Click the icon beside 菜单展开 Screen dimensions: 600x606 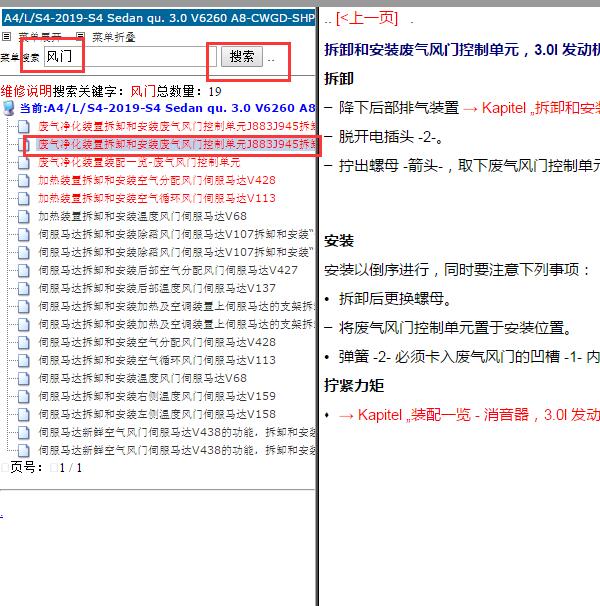click(x=7, y=37)
